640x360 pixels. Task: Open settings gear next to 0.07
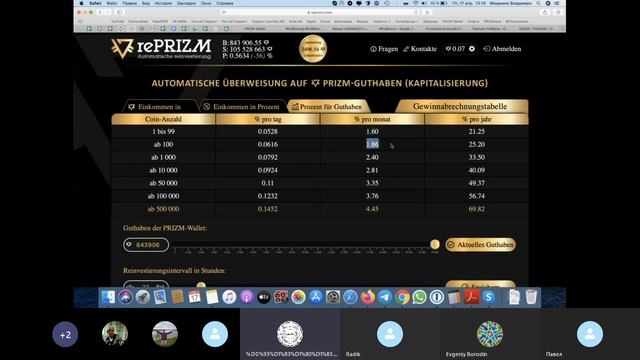coord(472,49)
